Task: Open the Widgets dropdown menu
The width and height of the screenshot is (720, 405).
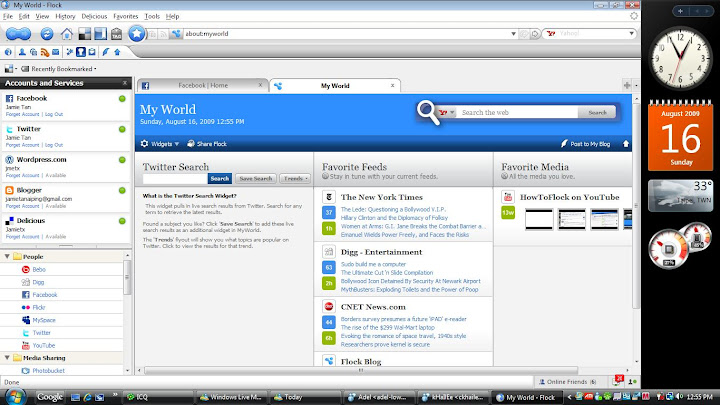Action: pyautogui.click(x=160, y=144)
